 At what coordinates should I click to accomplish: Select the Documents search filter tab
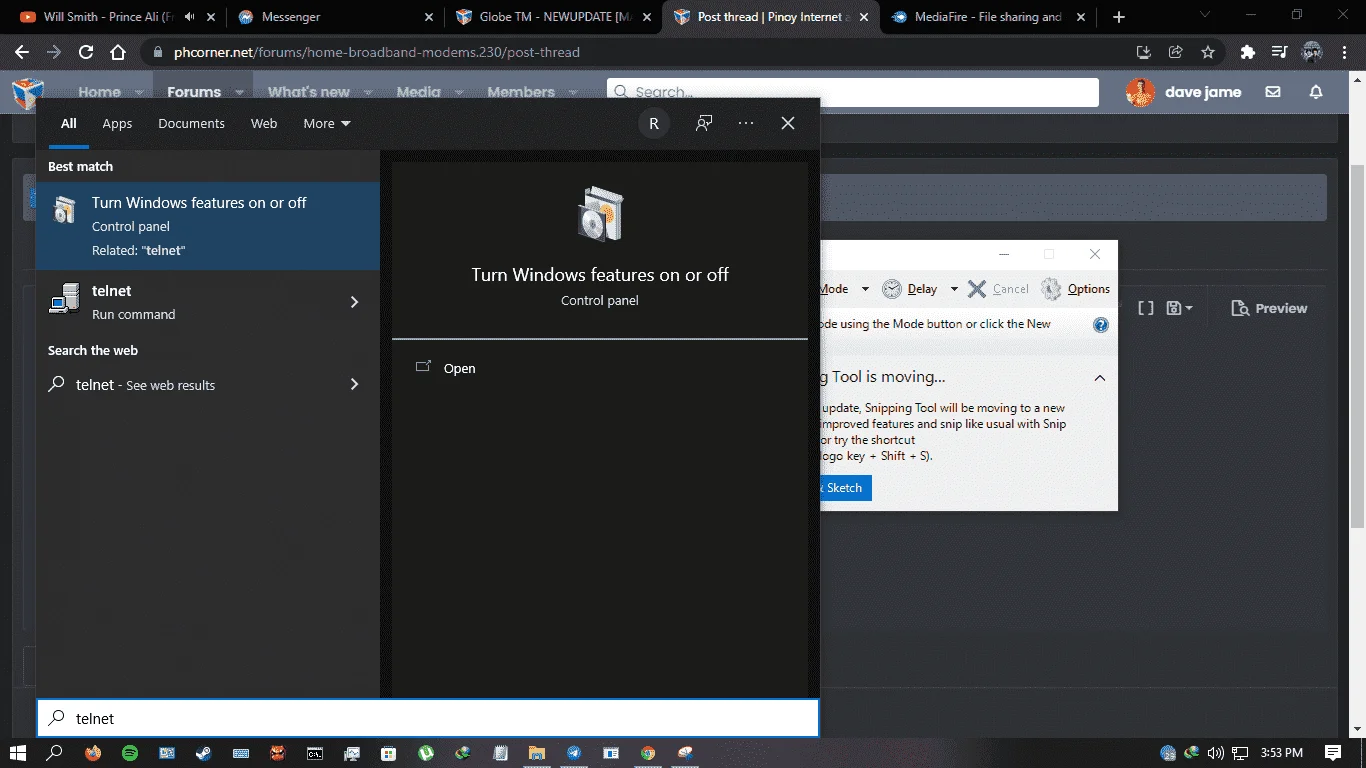(x=191, y=123)
